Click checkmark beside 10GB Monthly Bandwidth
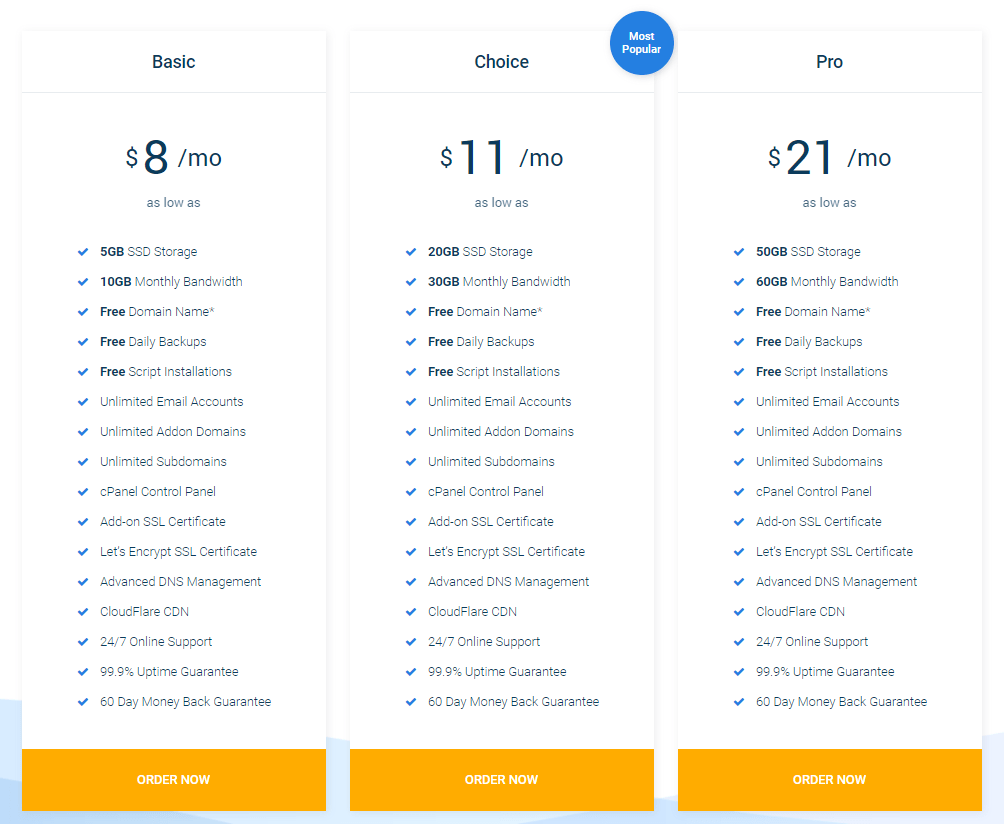1004x824 pixels. click(x=83, y=282)
